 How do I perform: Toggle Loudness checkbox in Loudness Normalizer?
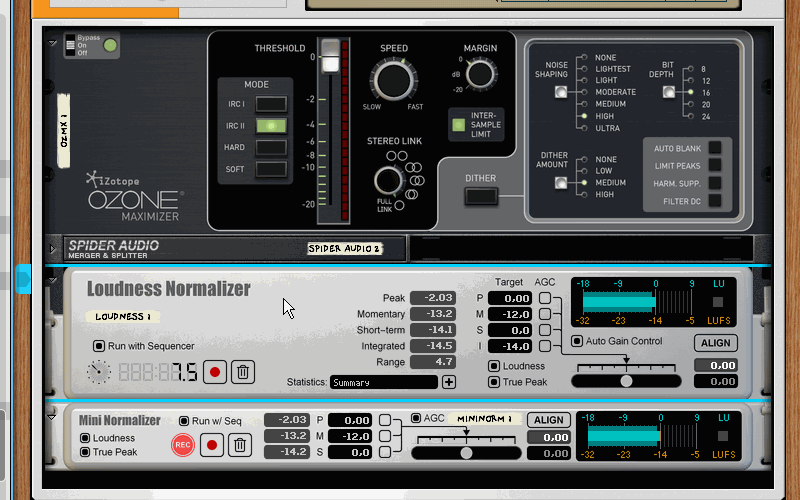tap(493, 366)
